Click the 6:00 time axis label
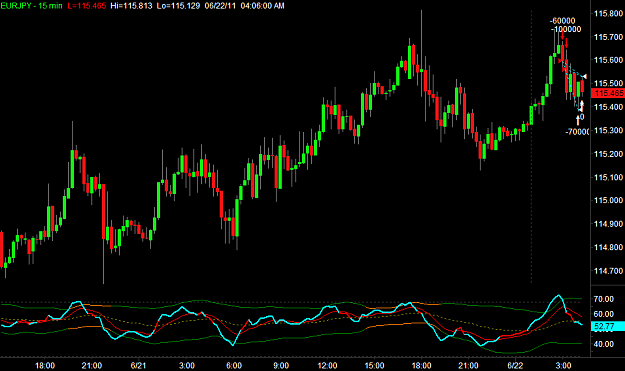625x371 pixels. (x=234, y=365)
